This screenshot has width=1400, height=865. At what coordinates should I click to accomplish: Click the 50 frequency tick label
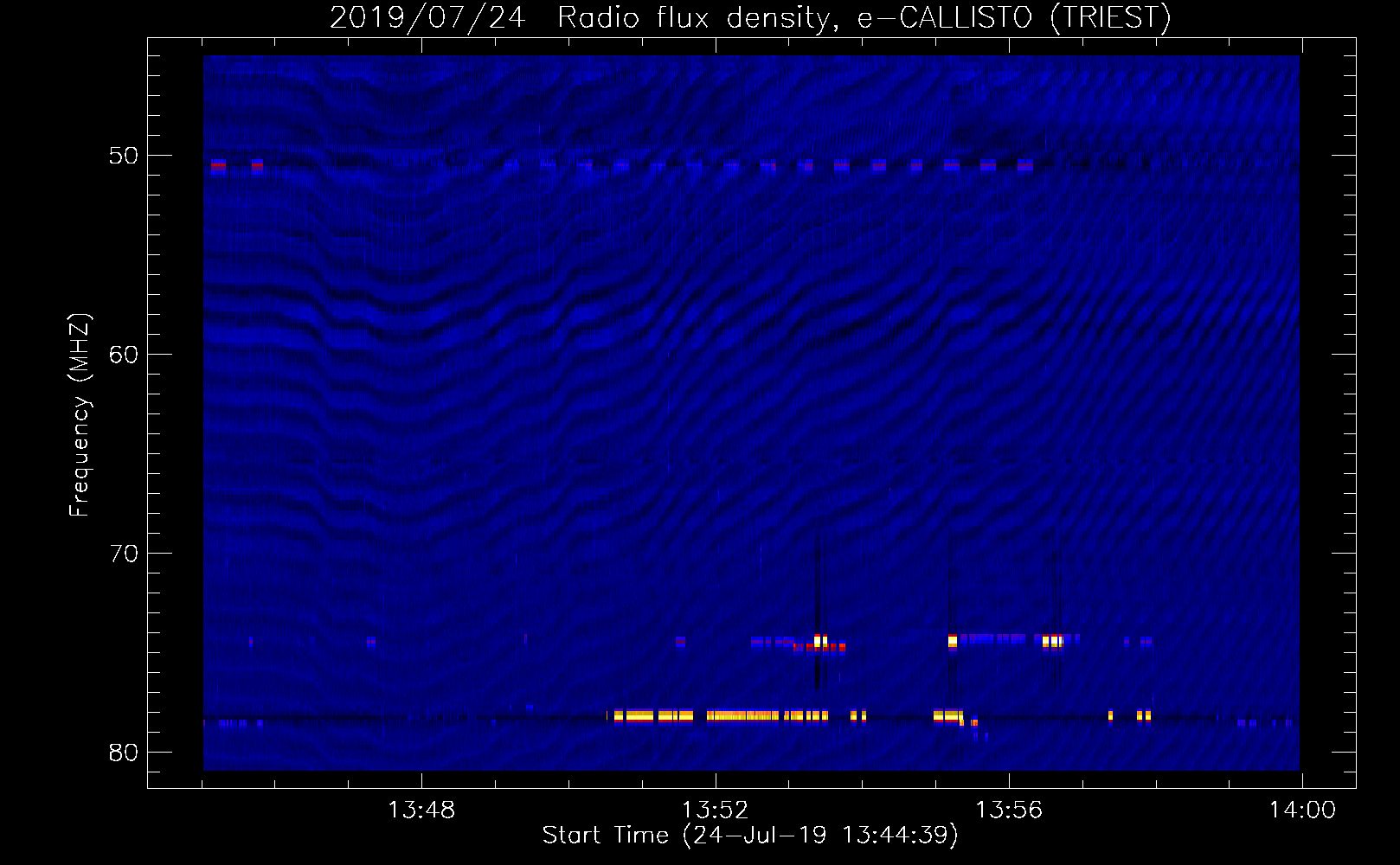124,156
